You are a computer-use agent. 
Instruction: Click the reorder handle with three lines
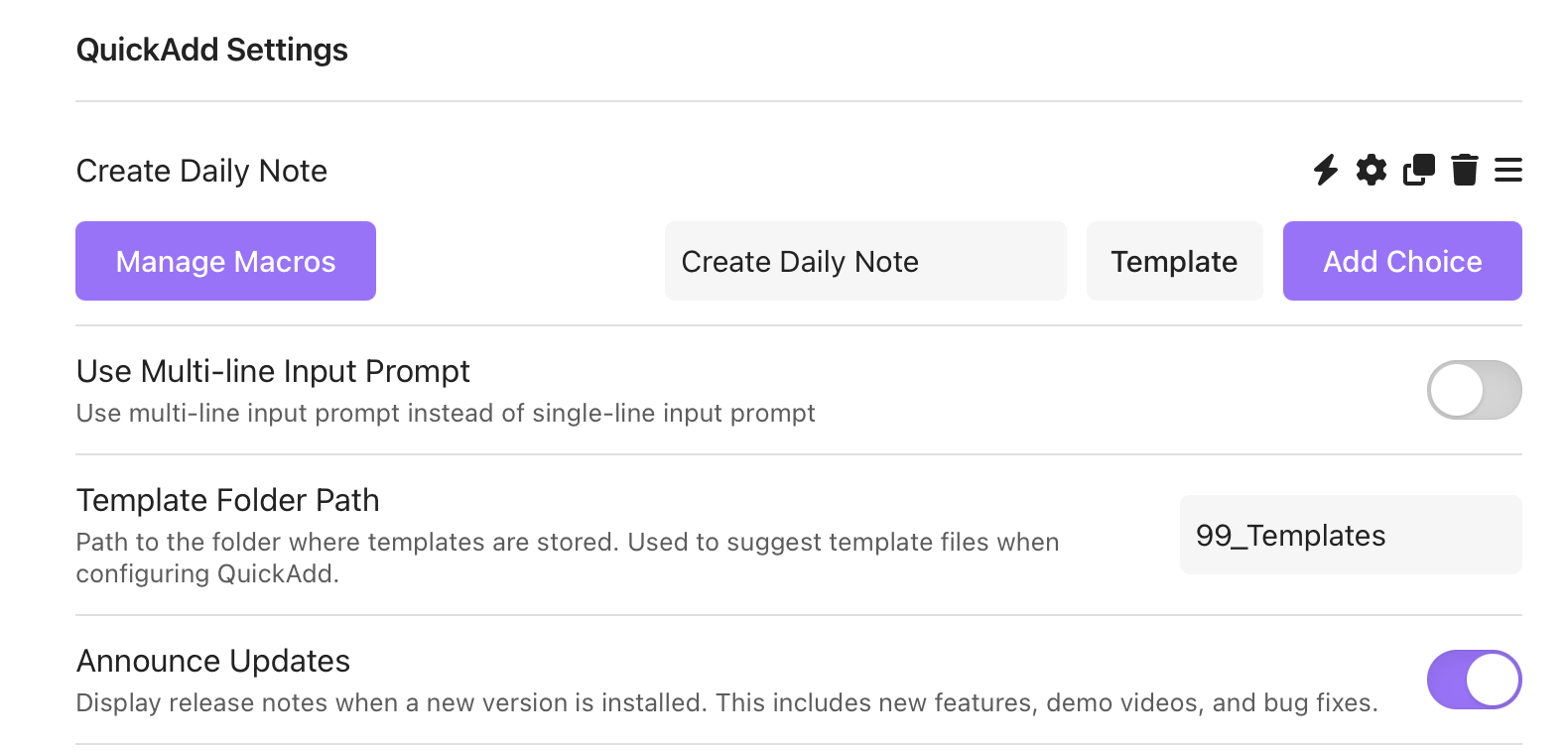(1507, 170)
